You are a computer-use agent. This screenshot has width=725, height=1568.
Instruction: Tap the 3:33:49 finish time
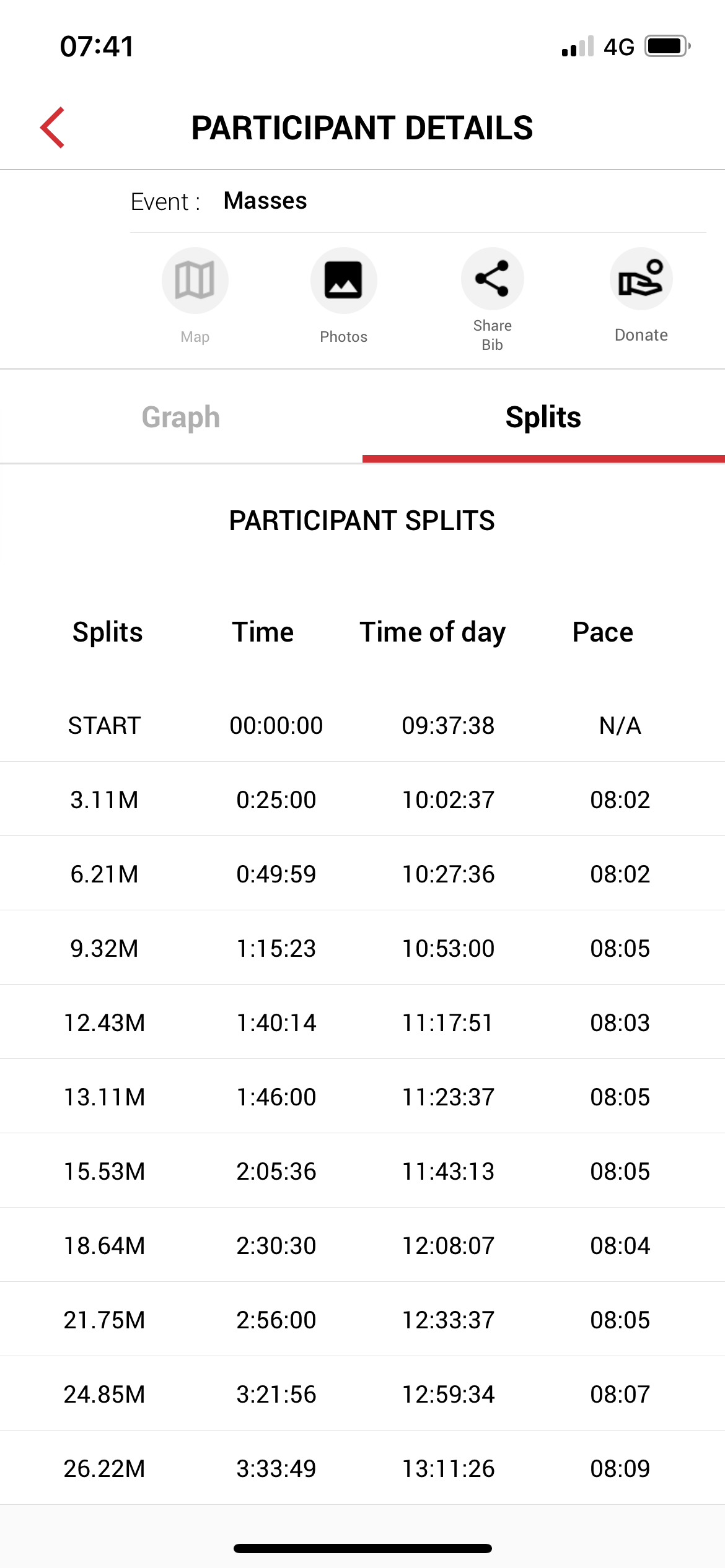click(276, 1468)
